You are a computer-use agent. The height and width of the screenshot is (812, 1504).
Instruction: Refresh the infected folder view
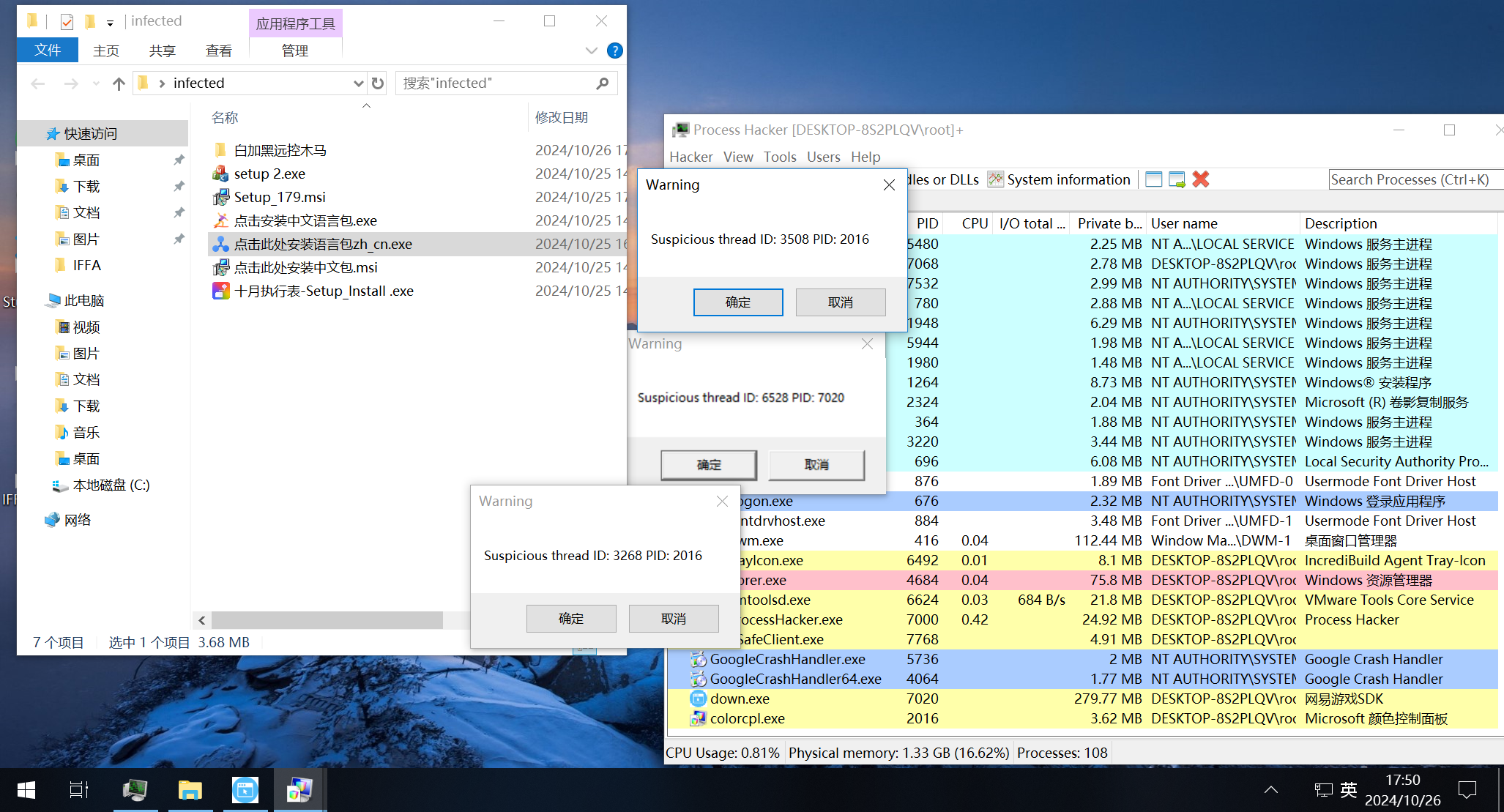[378, 83]
